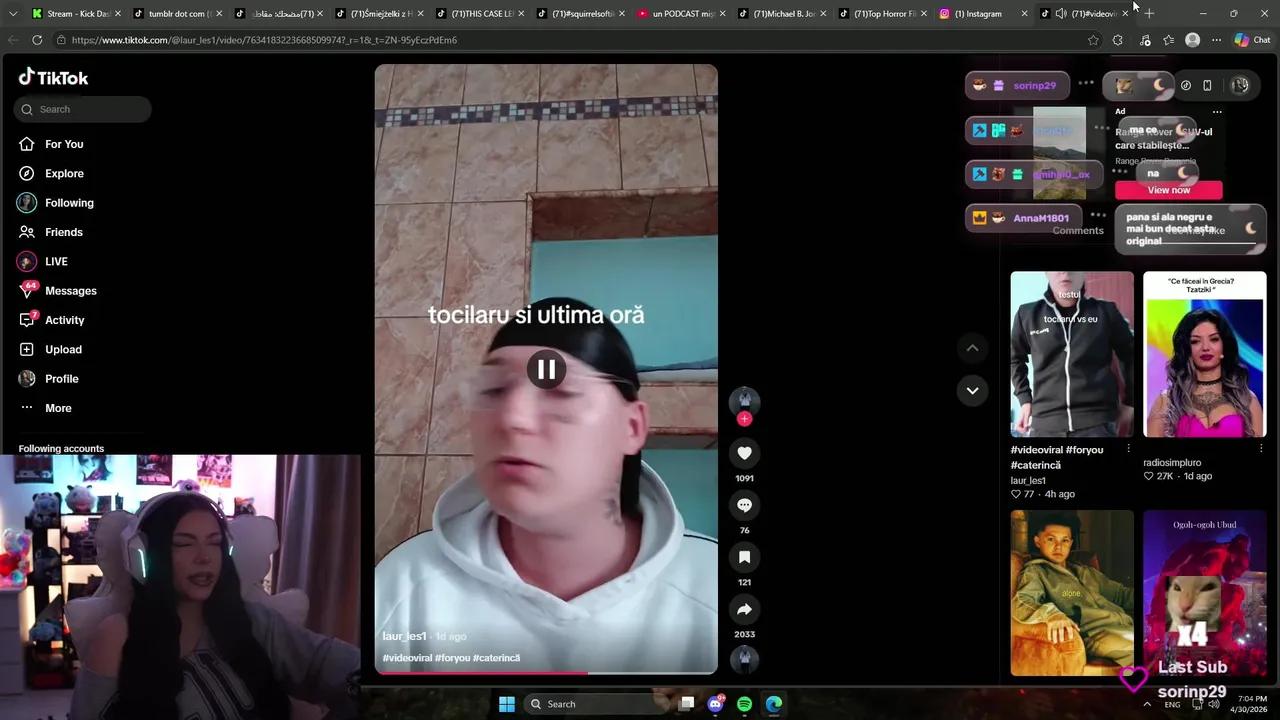Focus the TikTok search field

tap(83, 109)
